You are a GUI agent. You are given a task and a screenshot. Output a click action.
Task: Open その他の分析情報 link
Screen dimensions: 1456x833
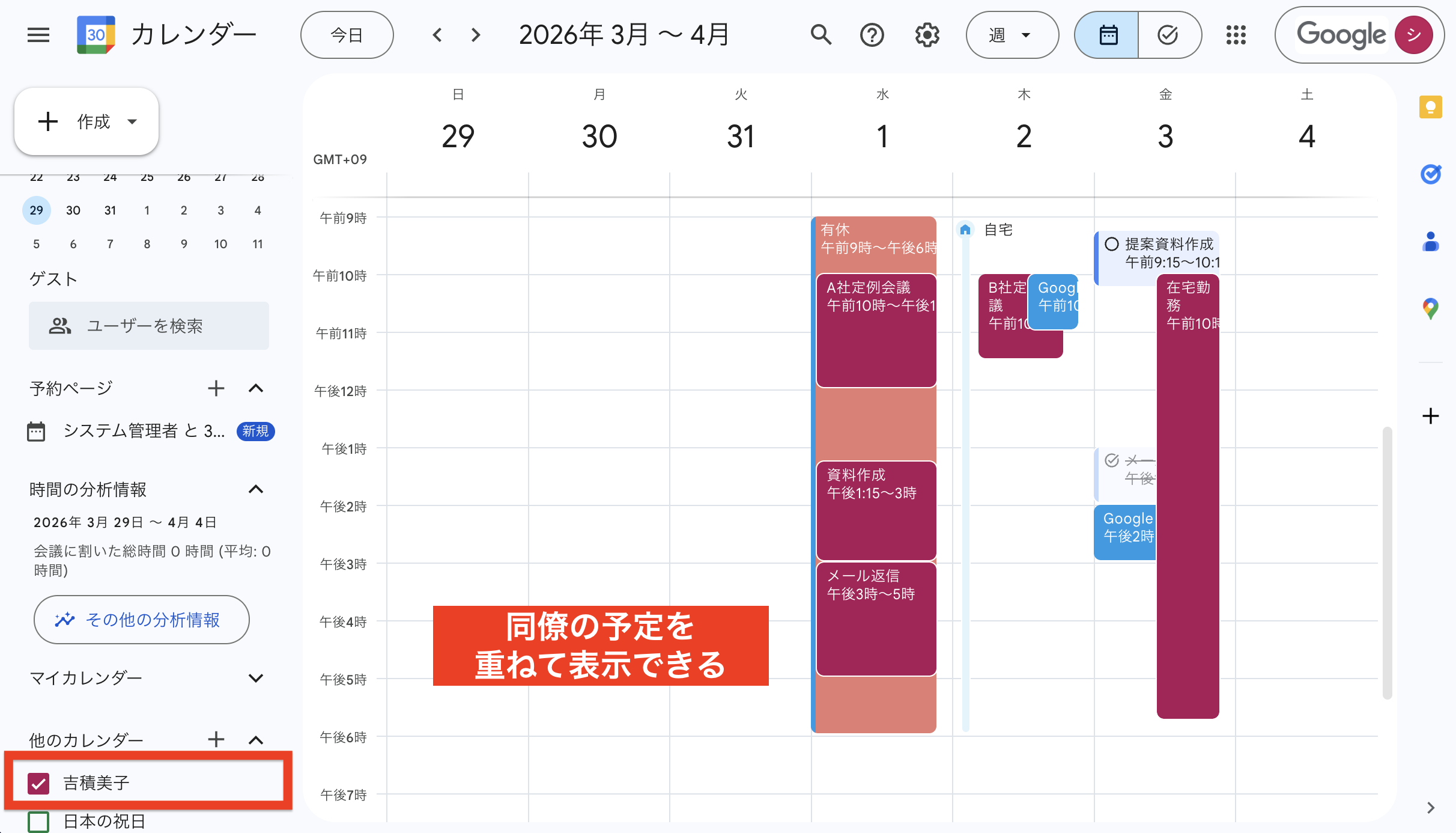click(141, 620)
